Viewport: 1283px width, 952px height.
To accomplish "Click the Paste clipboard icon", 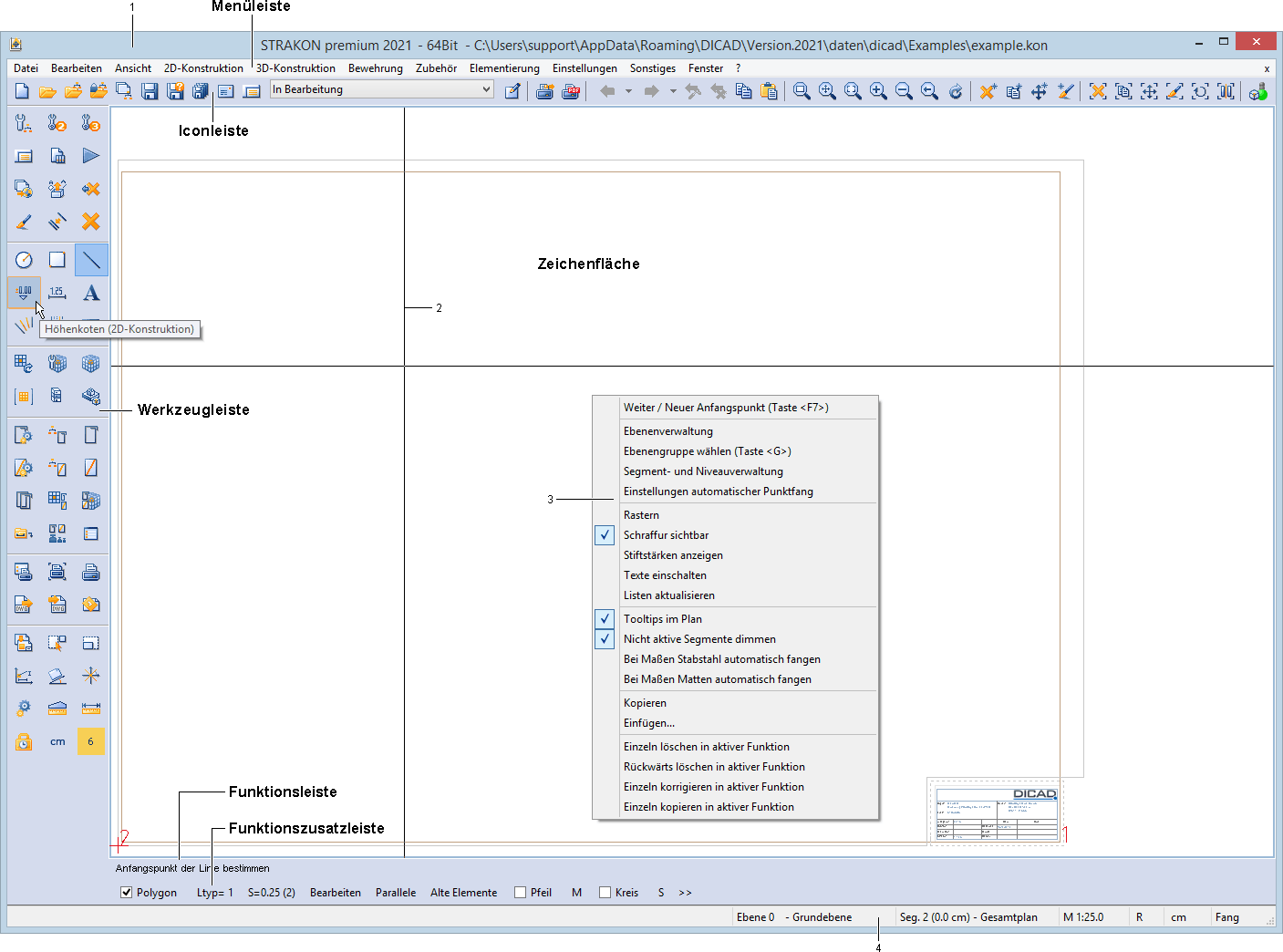I will click(769, 90).
